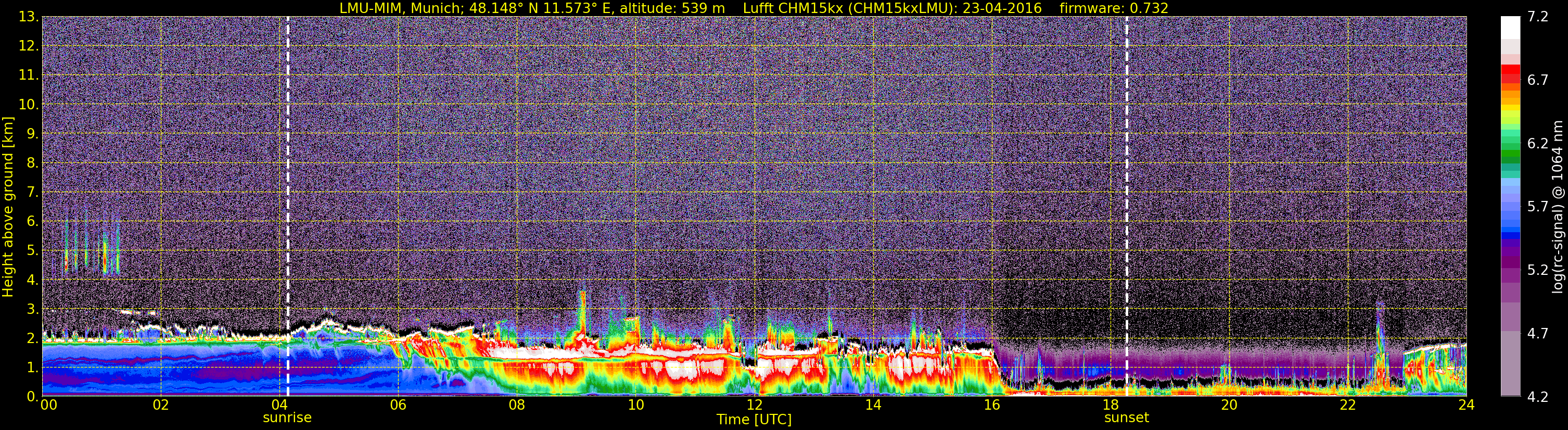Image resolution: width=1568 pixels, height=430 pixels.
Task: Click the white dashed sunrise line
Action: [x=288, y=207]
